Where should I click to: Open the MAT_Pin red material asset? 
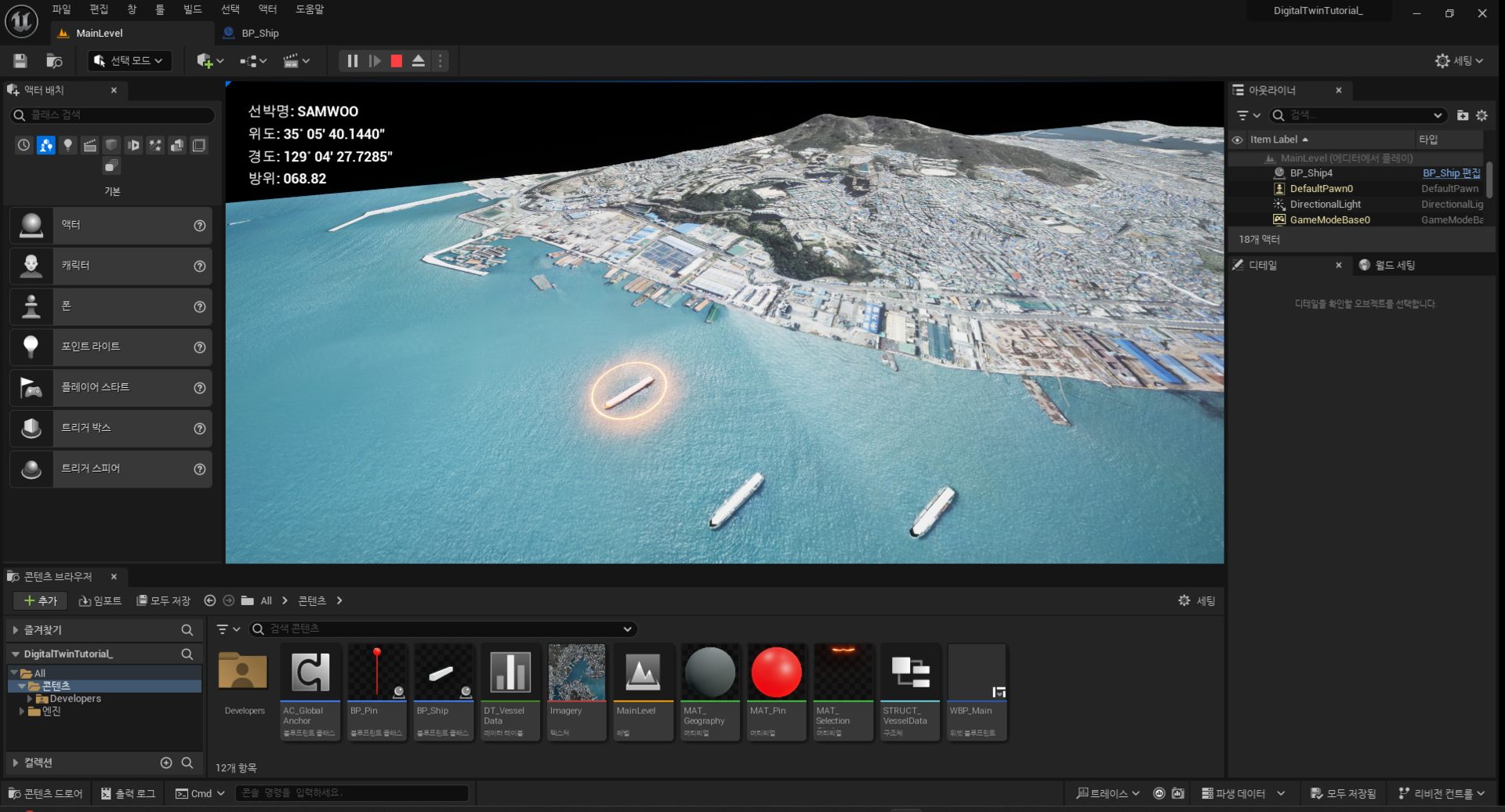click(x=776, y=672)
